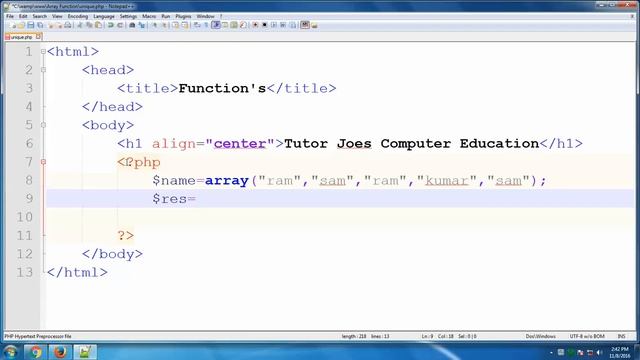Screen dimensions: 640x360
Task: Open Firefox from the taskbar
Action: (60, 352)
